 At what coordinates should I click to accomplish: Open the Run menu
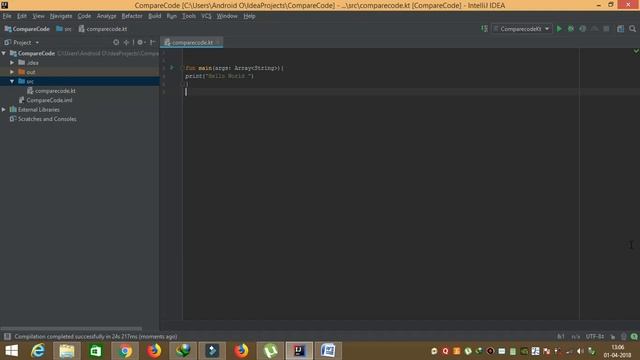pos(171,16)
